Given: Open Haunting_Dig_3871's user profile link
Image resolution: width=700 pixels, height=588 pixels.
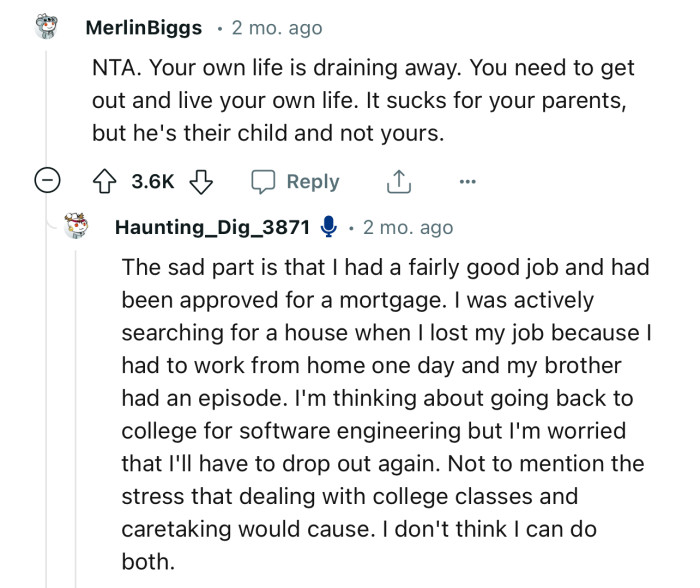Looking at the screenshot, I should (x=212, y=228).
